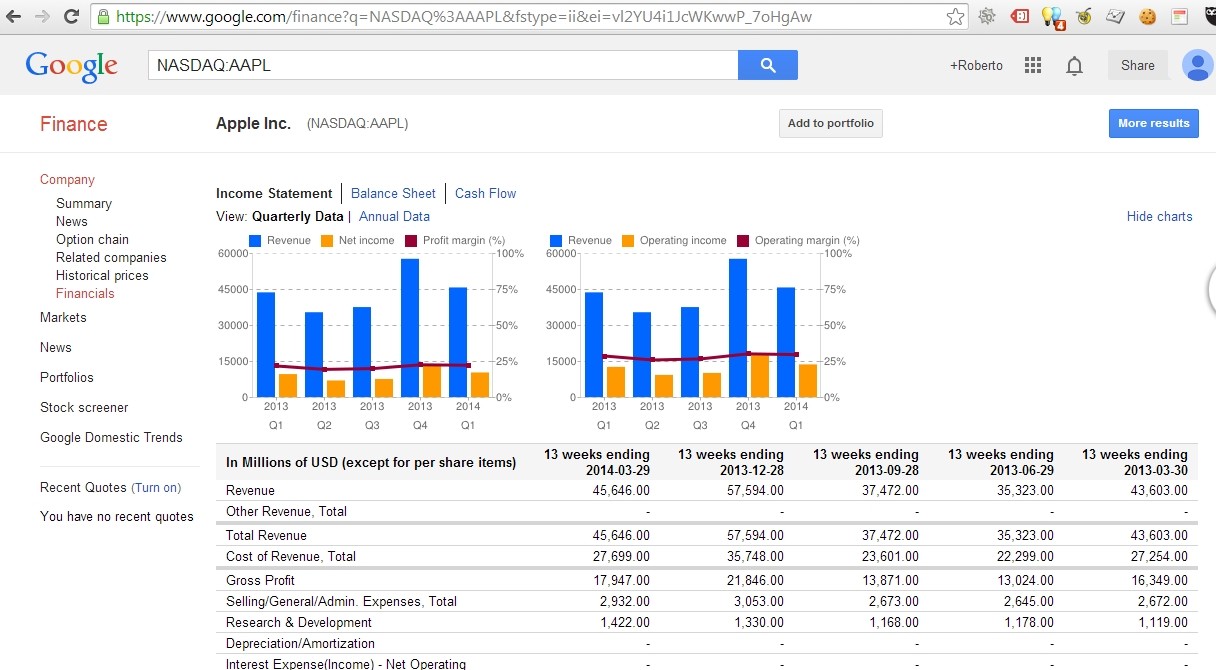Click the cookie extension icon

click(x=1147, y=16)
